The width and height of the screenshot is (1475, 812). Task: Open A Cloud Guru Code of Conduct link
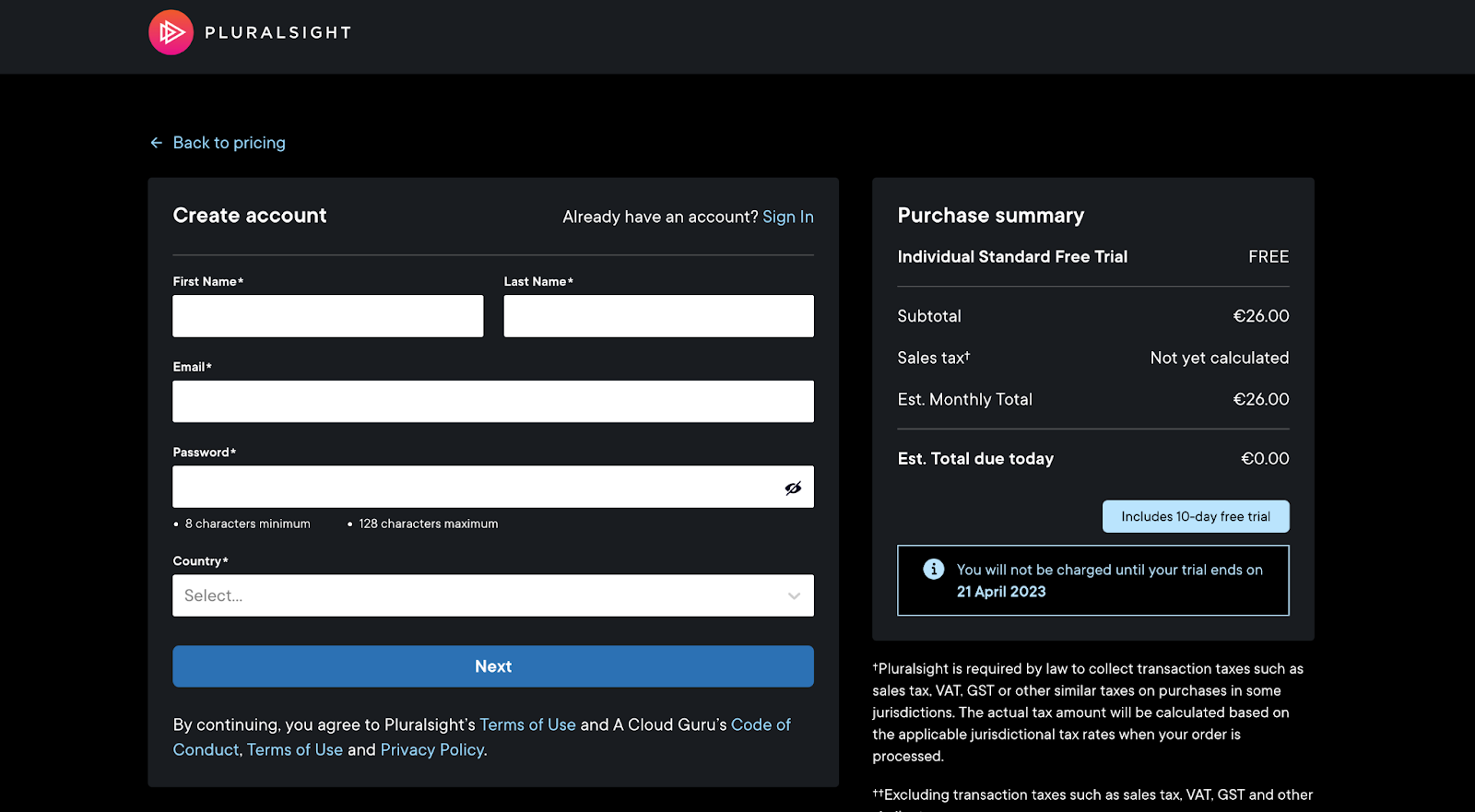point(482,737)
